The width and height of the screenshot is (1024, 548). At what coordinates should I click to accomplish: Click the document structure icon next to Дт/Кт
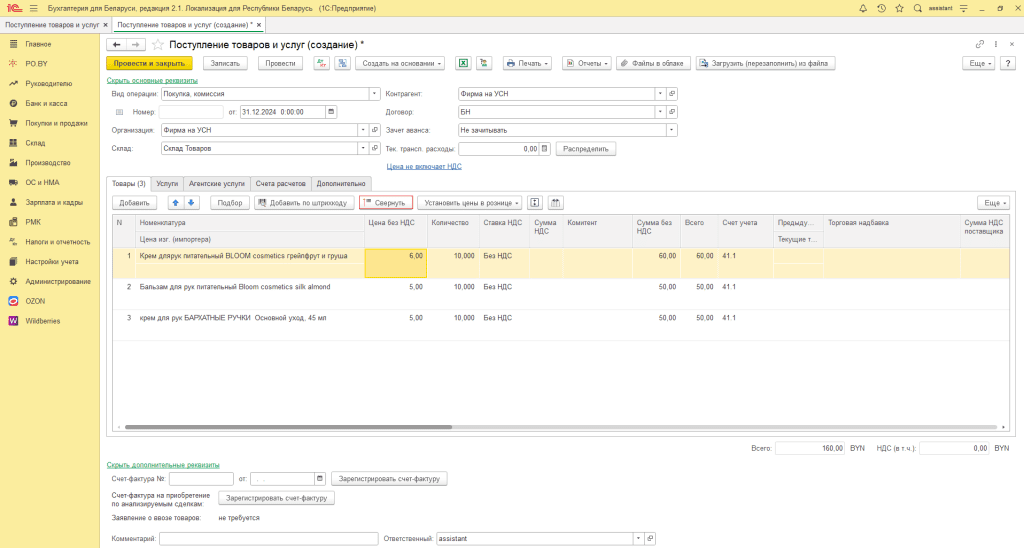click(342, 63)
